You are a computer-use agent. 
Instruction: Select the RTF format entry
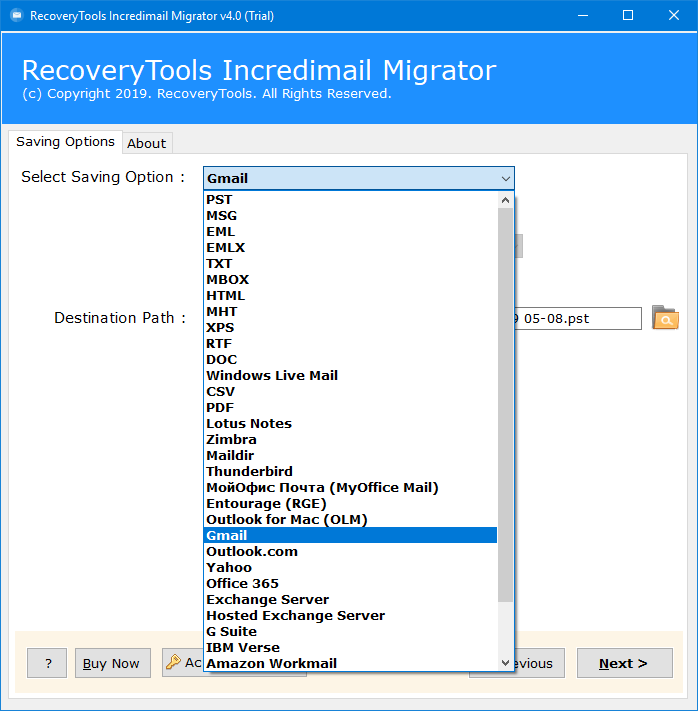tap(351, 343)
